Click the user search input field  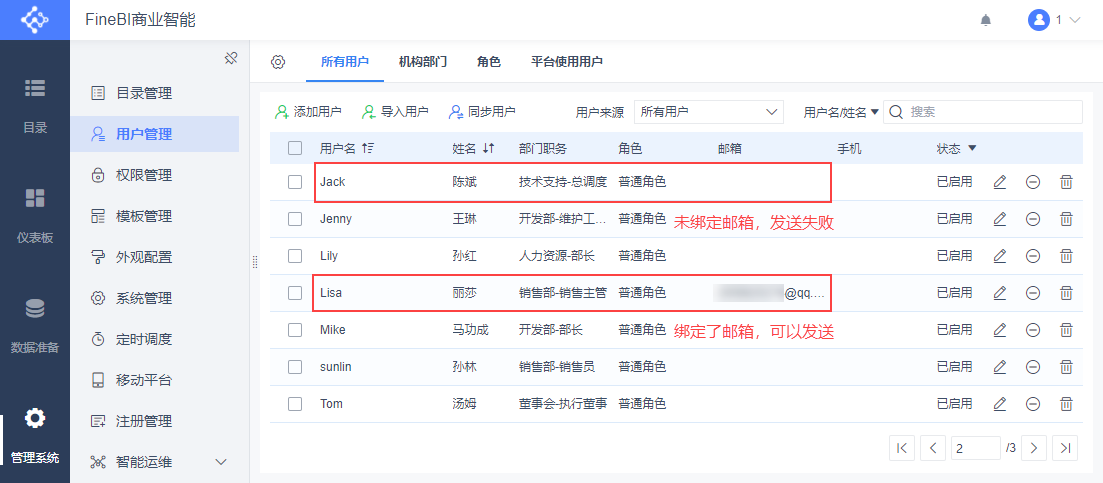[990, 112]
